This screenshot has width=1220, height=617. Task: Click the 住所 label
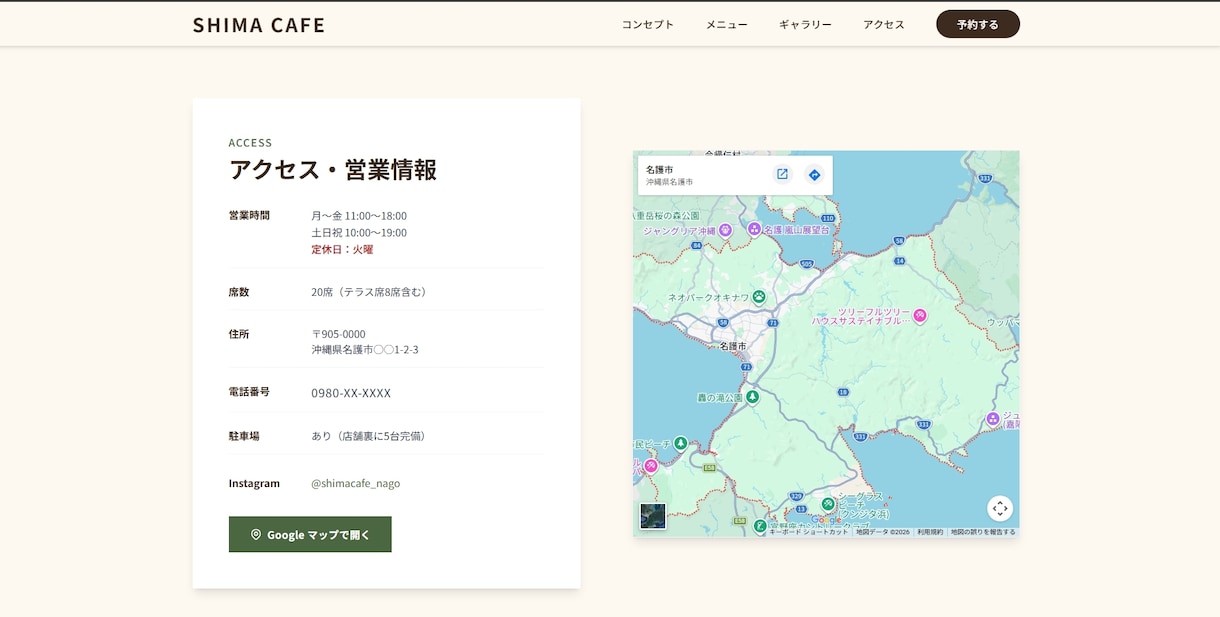(x=239, y=334)
